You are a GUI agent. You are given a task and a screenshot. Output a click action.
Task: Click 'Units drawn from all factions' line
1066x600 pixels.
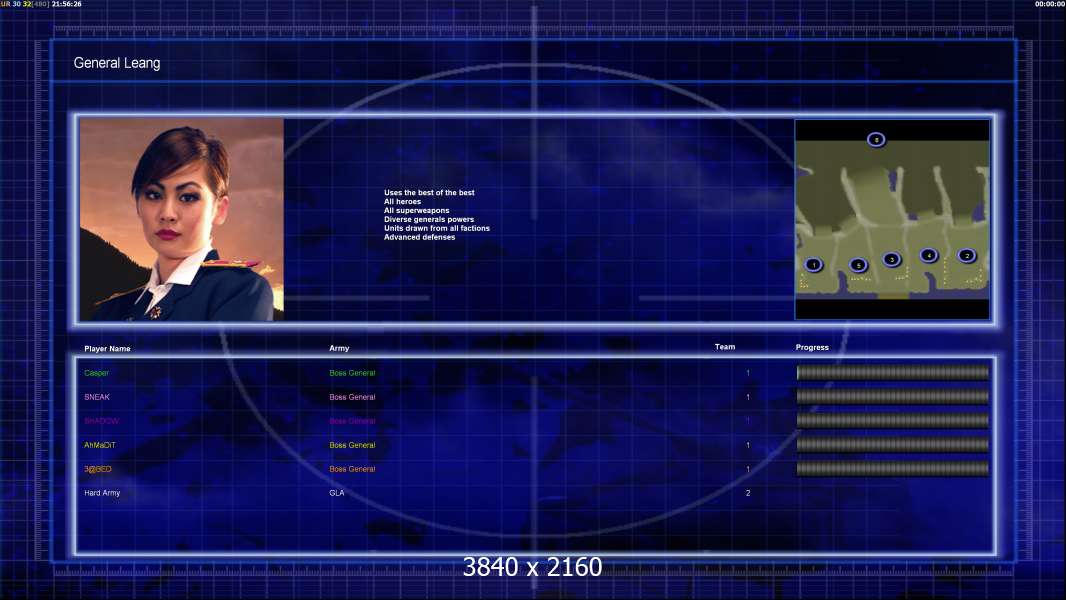(436, 228)
